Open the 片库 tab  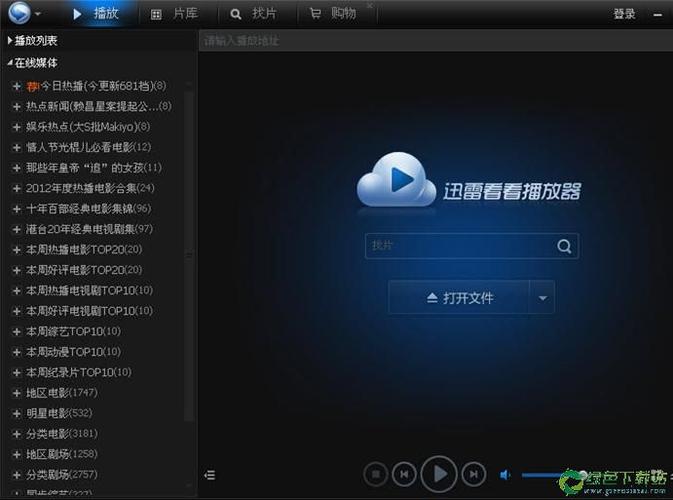click(174, 14)
